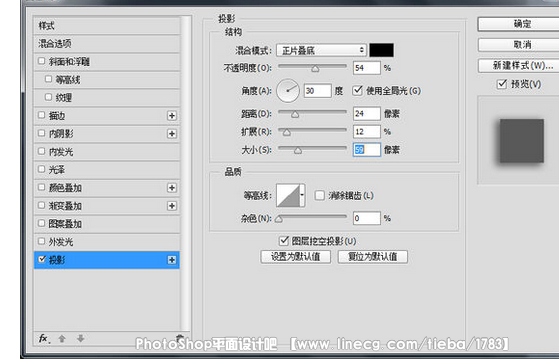The image size is (559, 361).
Task: Click the plus icon beside 内阴影
Action: (172, 134)
